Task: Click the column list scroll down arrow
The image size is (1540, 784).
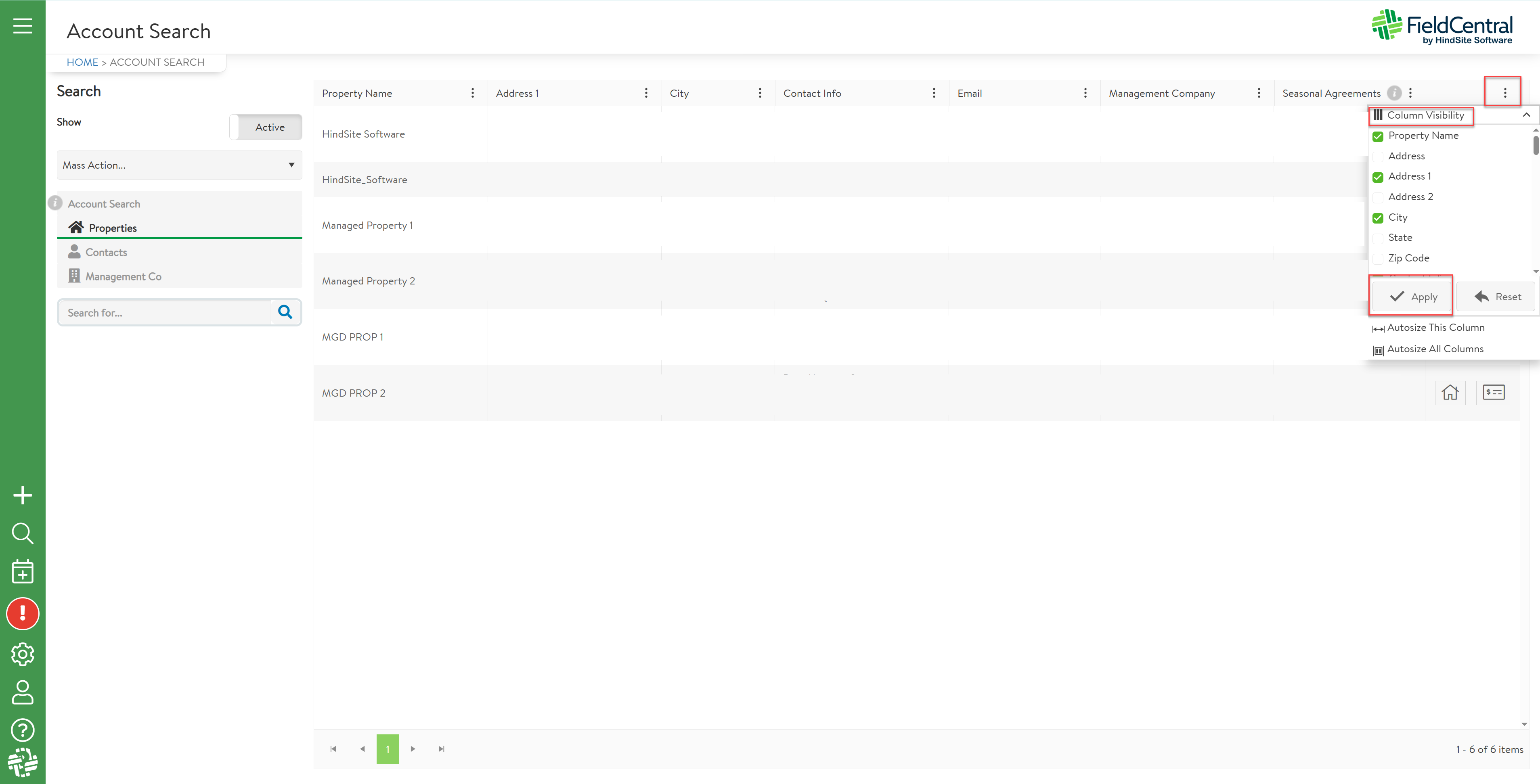Action: coord(1535,271)
